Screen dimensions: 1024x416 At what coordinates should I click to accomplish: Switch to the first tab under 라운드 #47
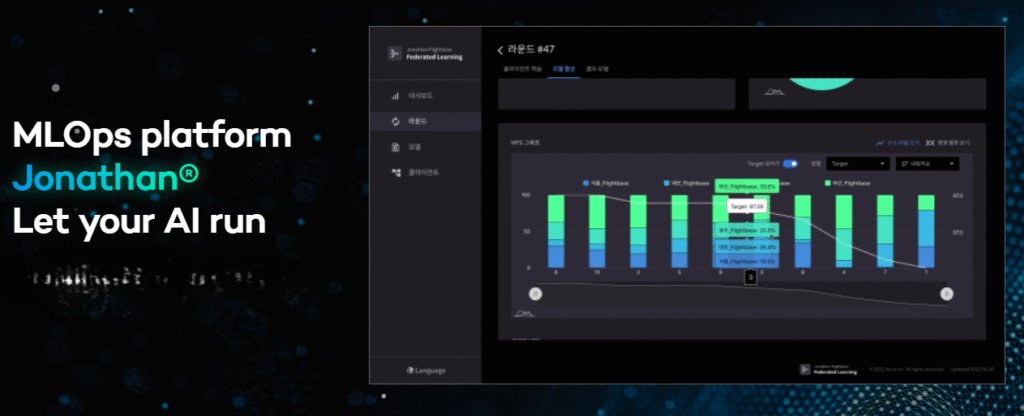tap(521, 69)
